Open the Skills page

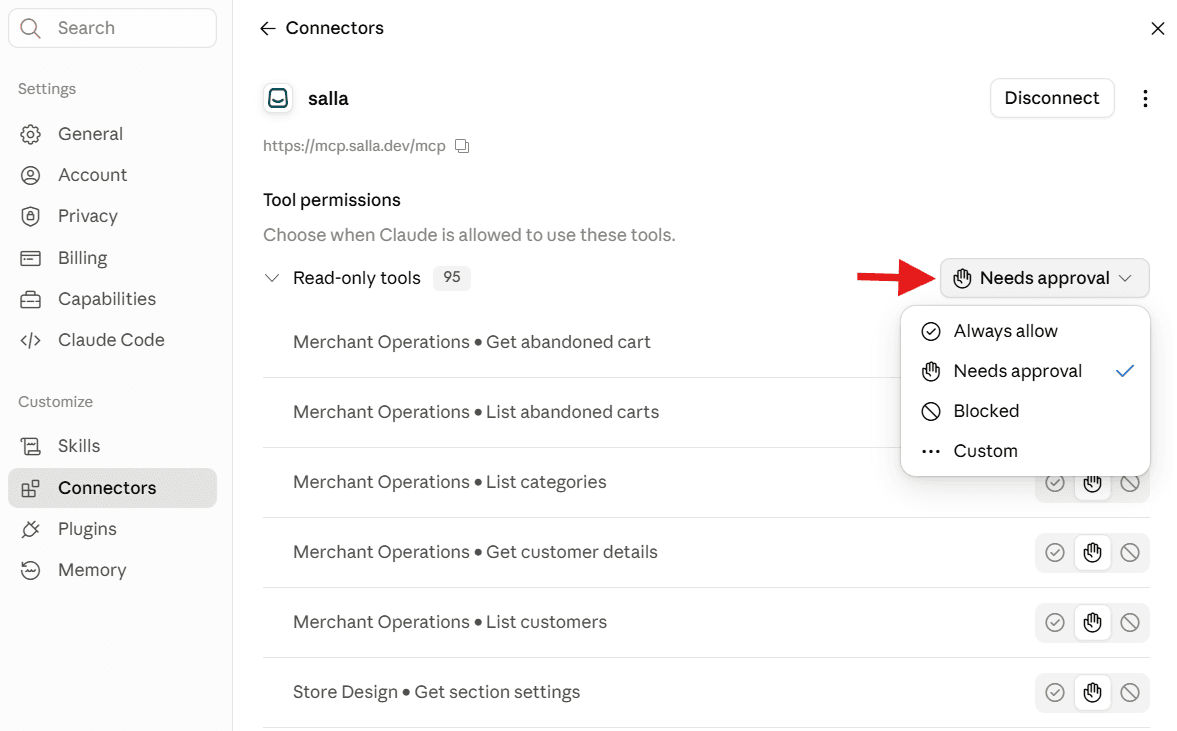[x=112, y=446]
